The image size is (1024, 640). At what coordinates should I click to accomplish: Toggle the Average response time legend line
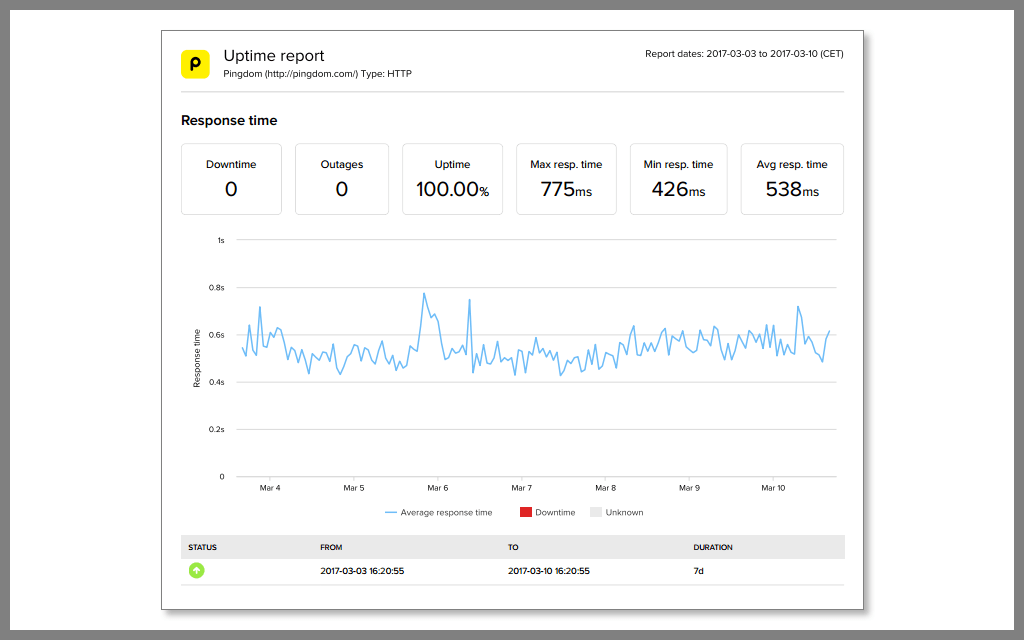point(391,513)
